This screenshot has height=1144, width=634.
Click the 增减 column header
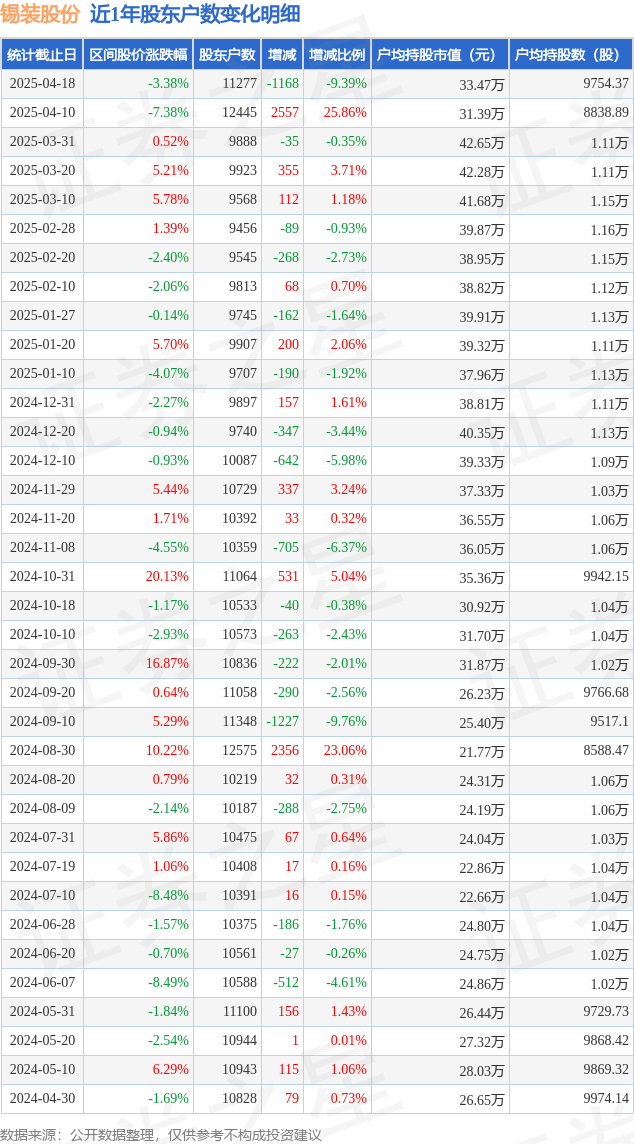click(x=282, y=55)
